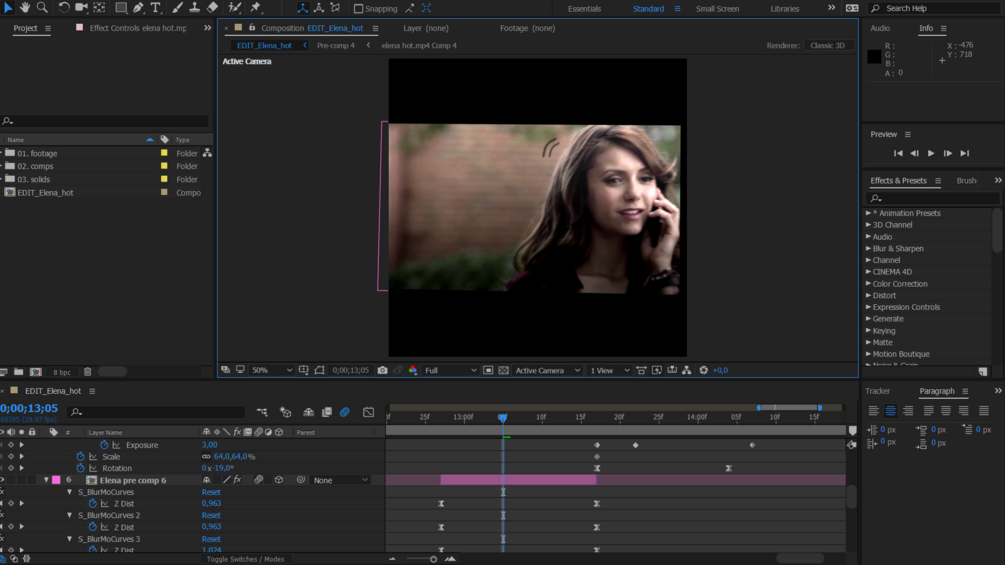Hide the Elena pre comp 6 layer
This screenshot has height=565, width=1005.
pyautogui.click(x=3, y=480)
